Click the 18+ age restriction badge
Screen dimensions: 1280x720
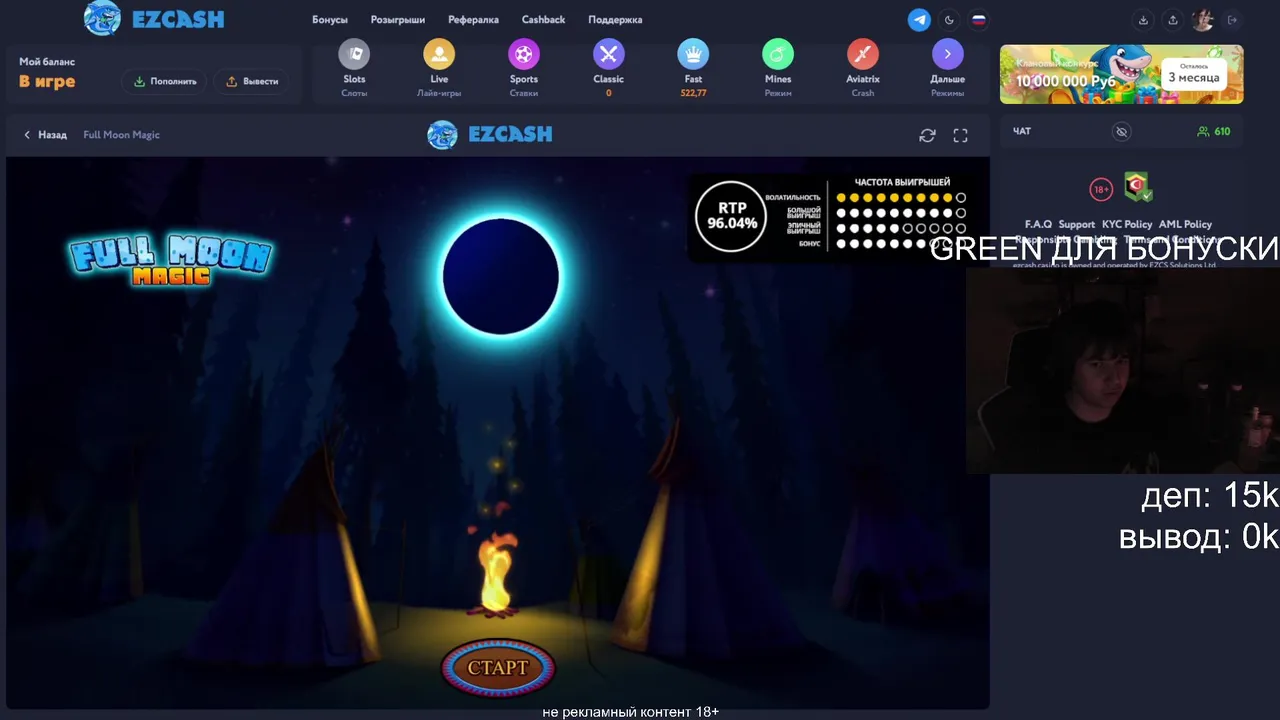(x=1101, y=189)
